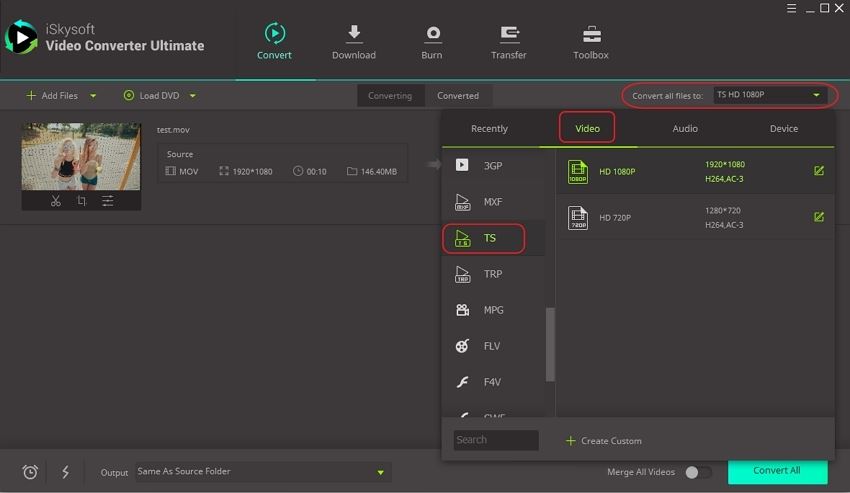This screenshot has height=493, width=850.
Task: Click the crop icon under video thumbnail
Action: [81, 201]
